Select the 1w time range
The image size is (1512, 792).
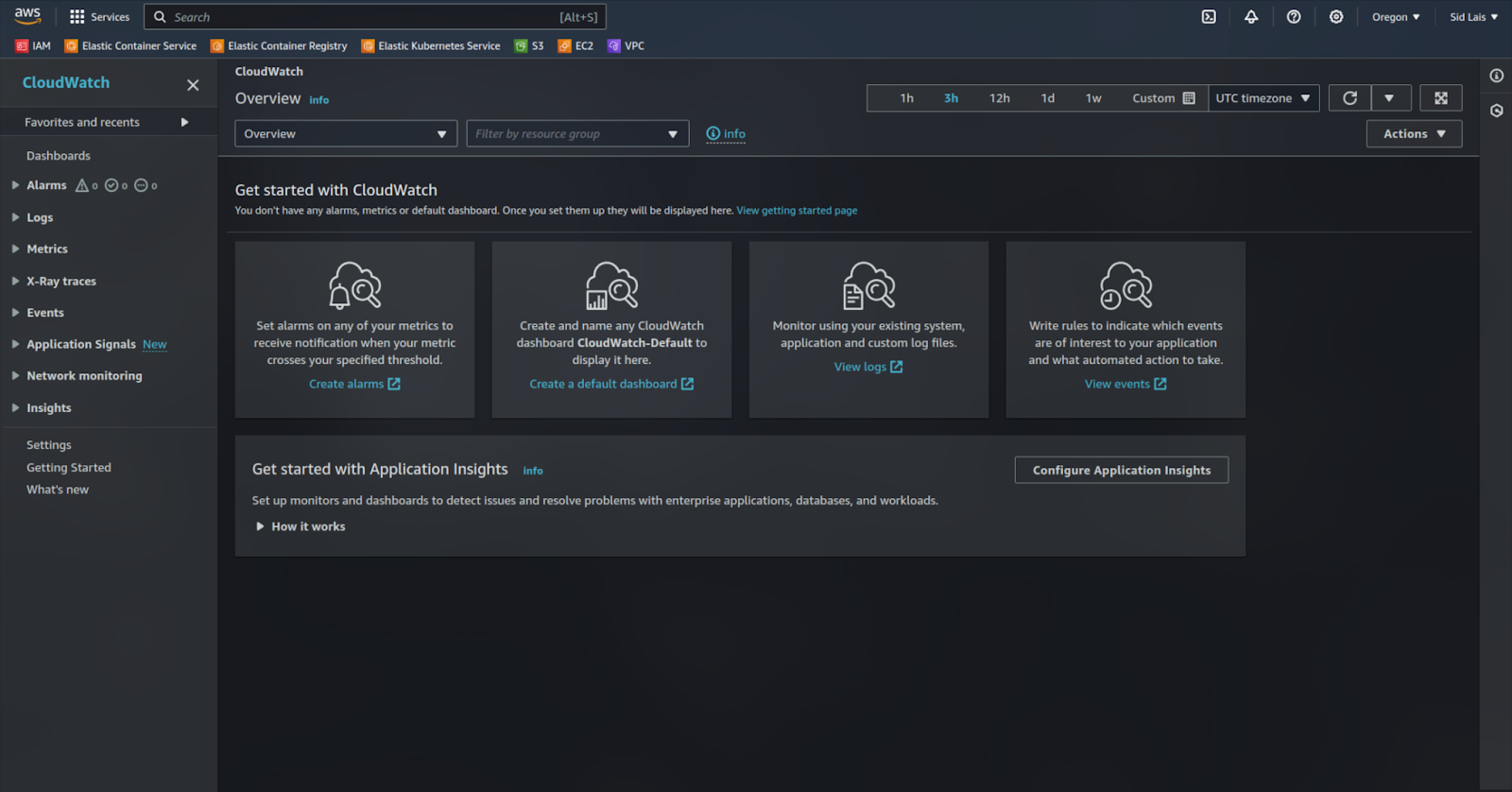[x=1092, y=98]
